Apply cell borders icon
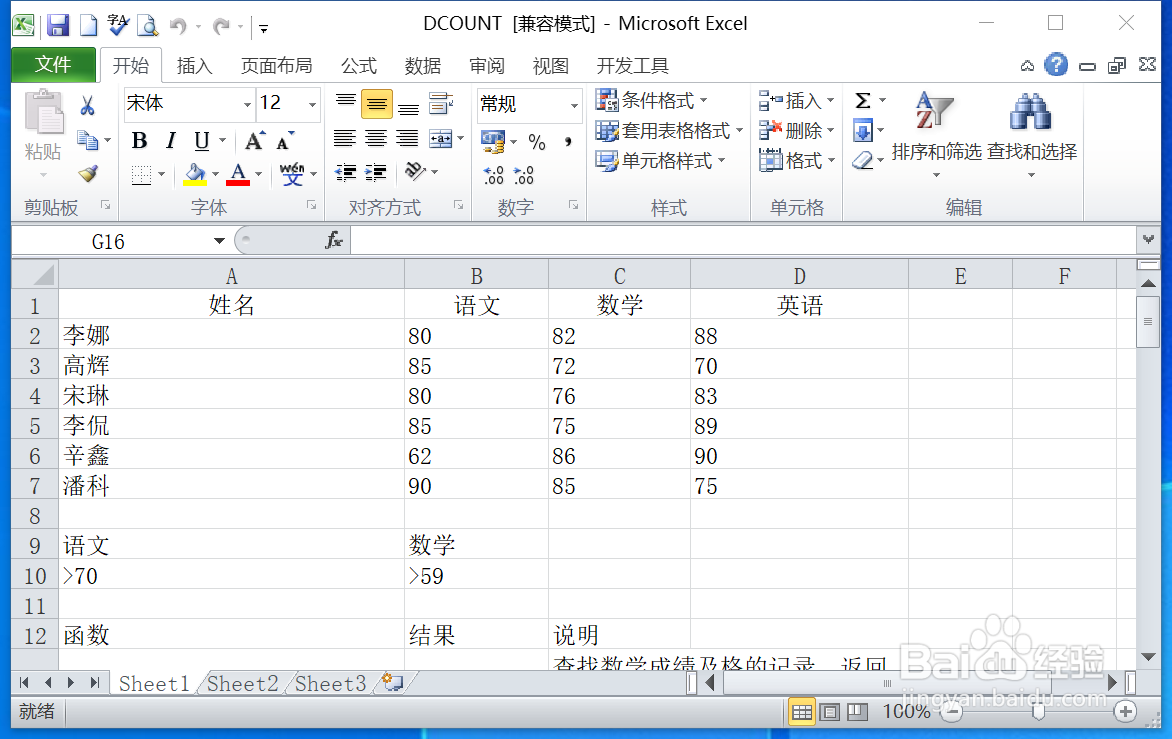This screenshot has width=1172, height=739. click(141, 175)
